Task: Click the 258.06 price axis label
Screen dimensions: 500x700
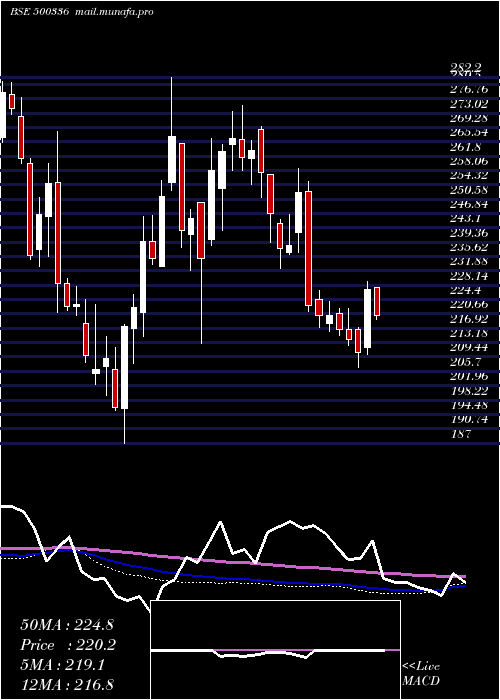Action: tap(469, 161)
